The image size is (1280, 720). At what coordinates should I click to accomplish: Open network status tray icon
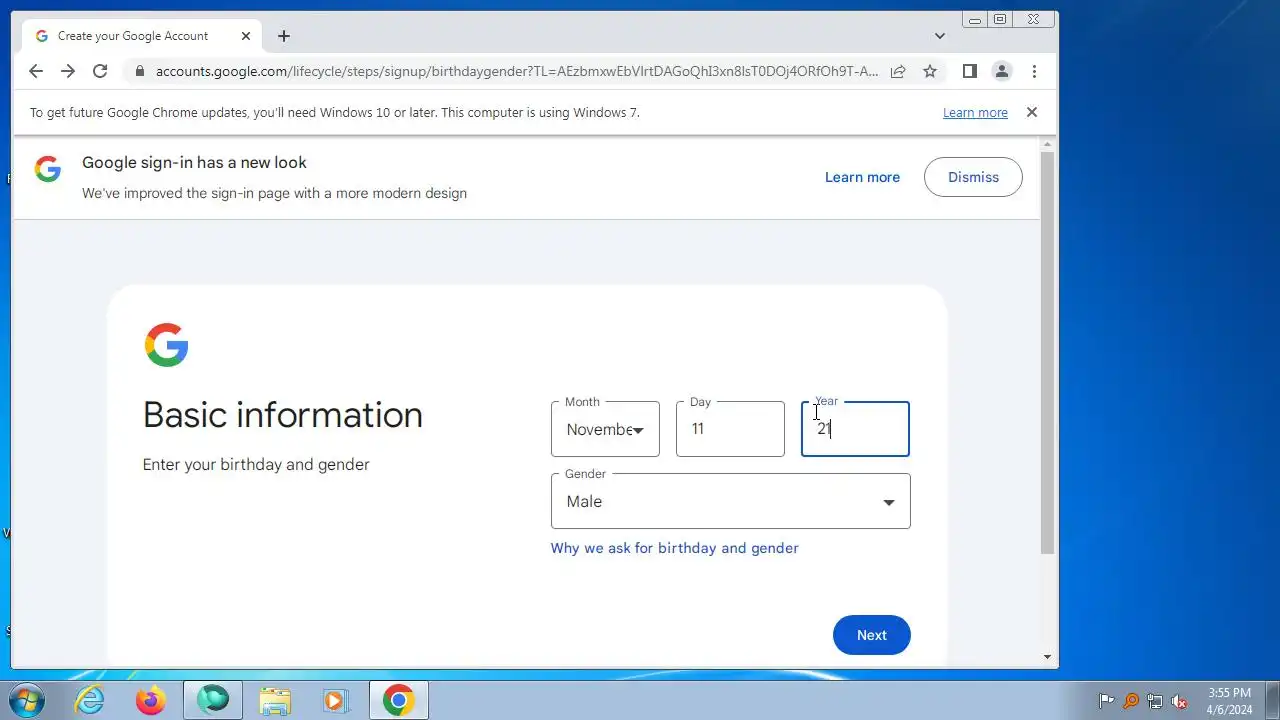click(1155, 701)
